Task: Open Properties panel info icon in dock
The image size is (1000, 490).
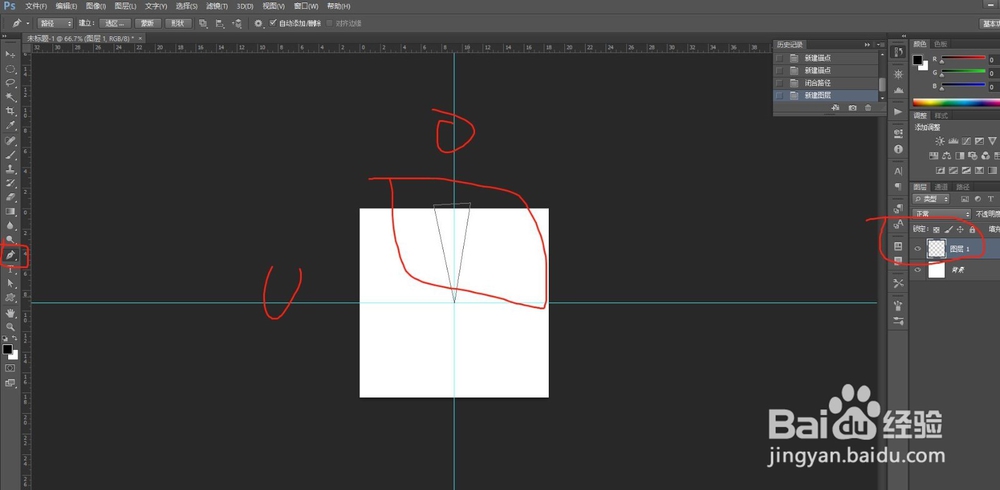Action: pyautogui.click(x=899, y=149)
